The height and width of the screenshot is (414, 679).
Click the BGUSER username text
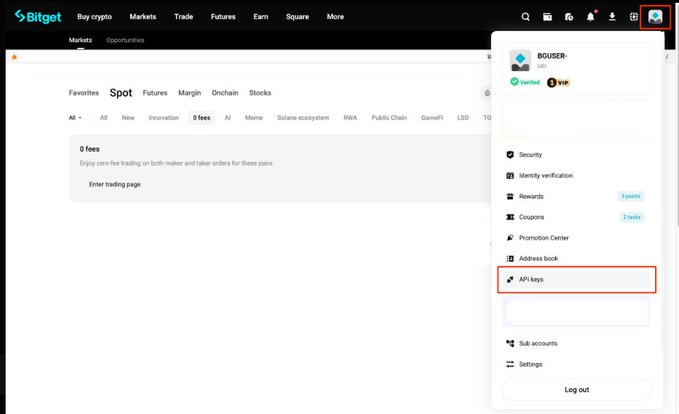[552, 56]
